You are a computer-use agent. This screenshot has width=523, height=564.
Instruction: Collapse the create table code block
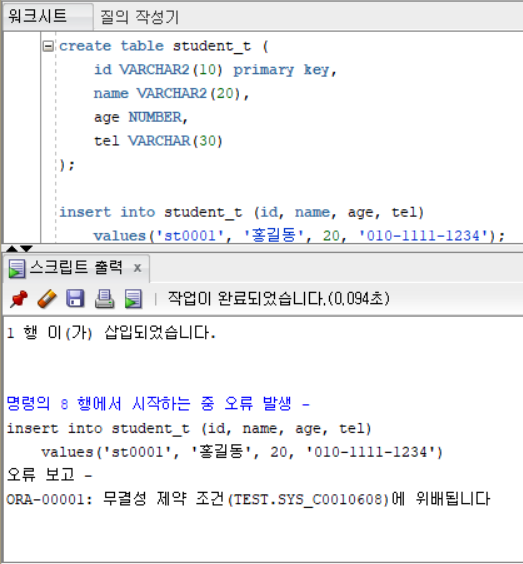click(48, 46)
